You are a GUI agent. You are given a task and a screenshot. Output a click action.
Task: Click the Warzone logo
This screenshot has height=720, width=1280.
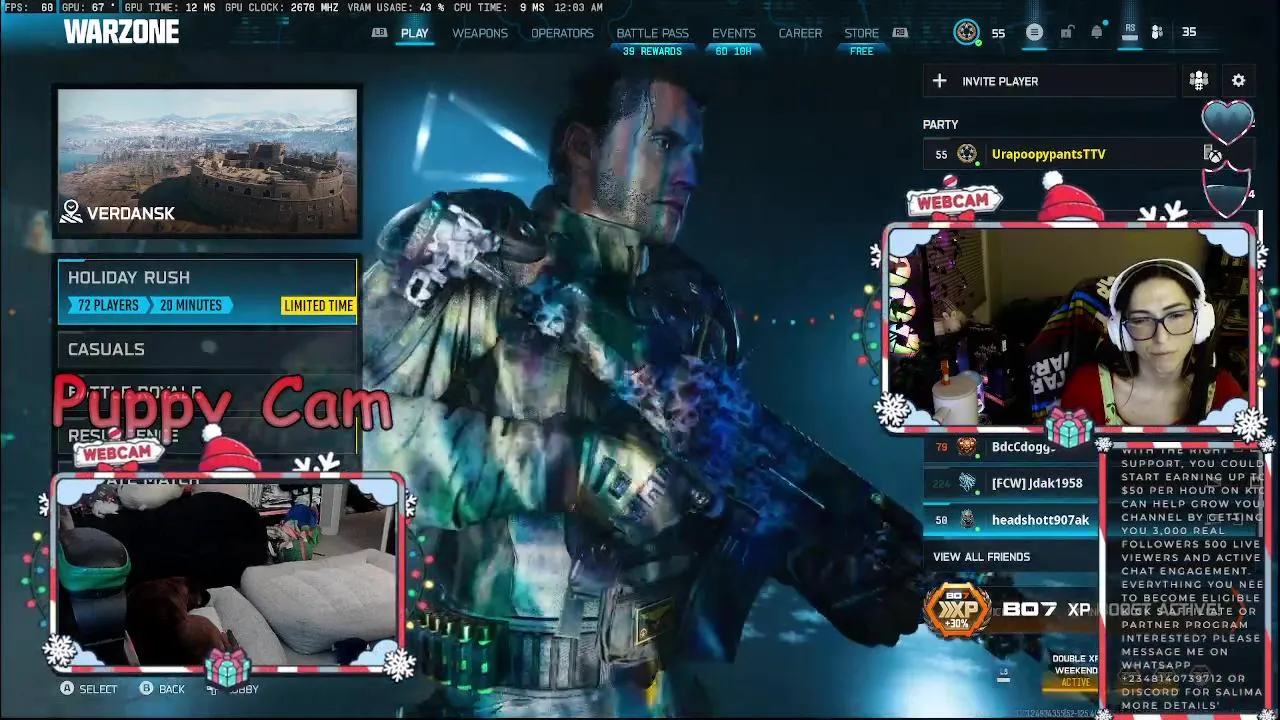121,32
